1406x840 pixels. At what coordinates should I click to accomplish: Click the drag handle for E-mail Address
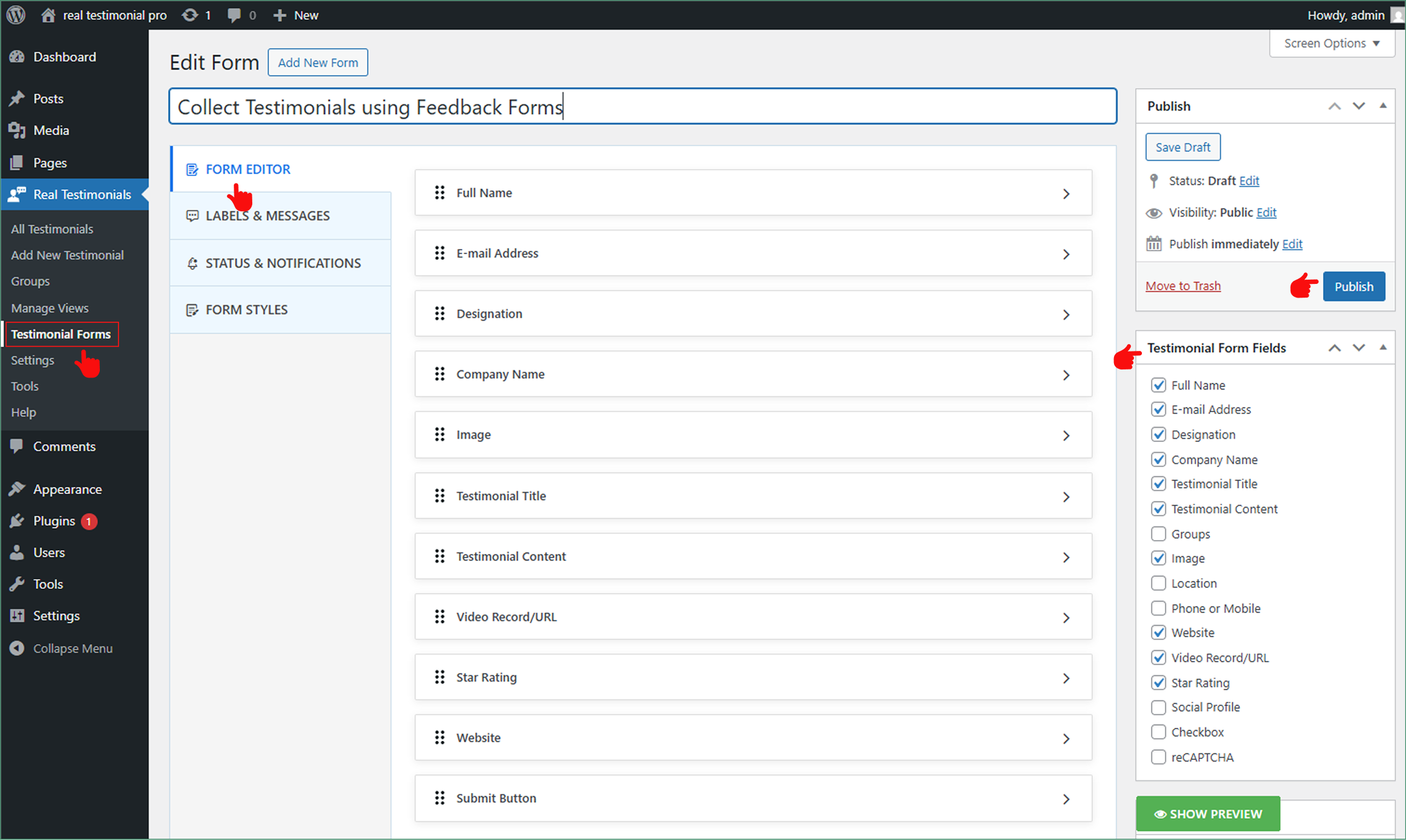pyautogui.click(x=440, y=253)
